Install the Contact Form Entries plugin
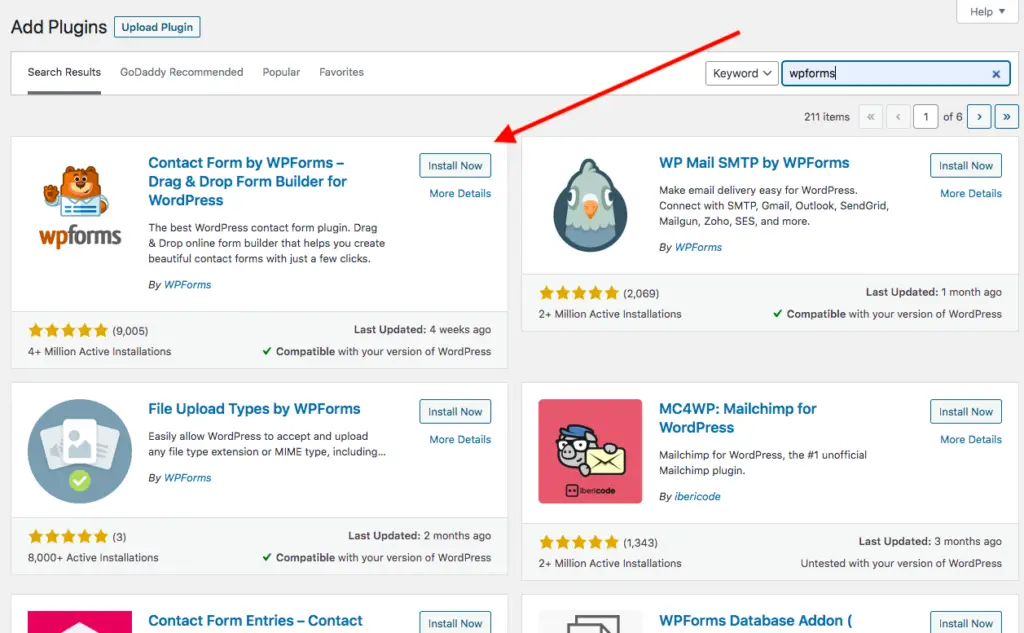 point(455,623)
